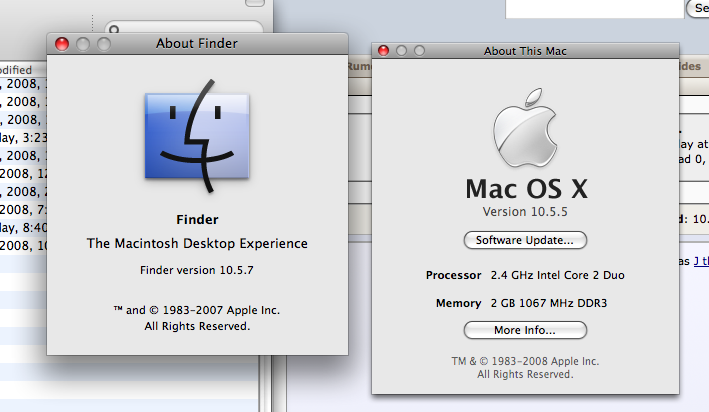The height and width of the screenshot is (412, 709).
Task: Click the Apple logo in About This Mac
Action: click(x=525, y=128)
